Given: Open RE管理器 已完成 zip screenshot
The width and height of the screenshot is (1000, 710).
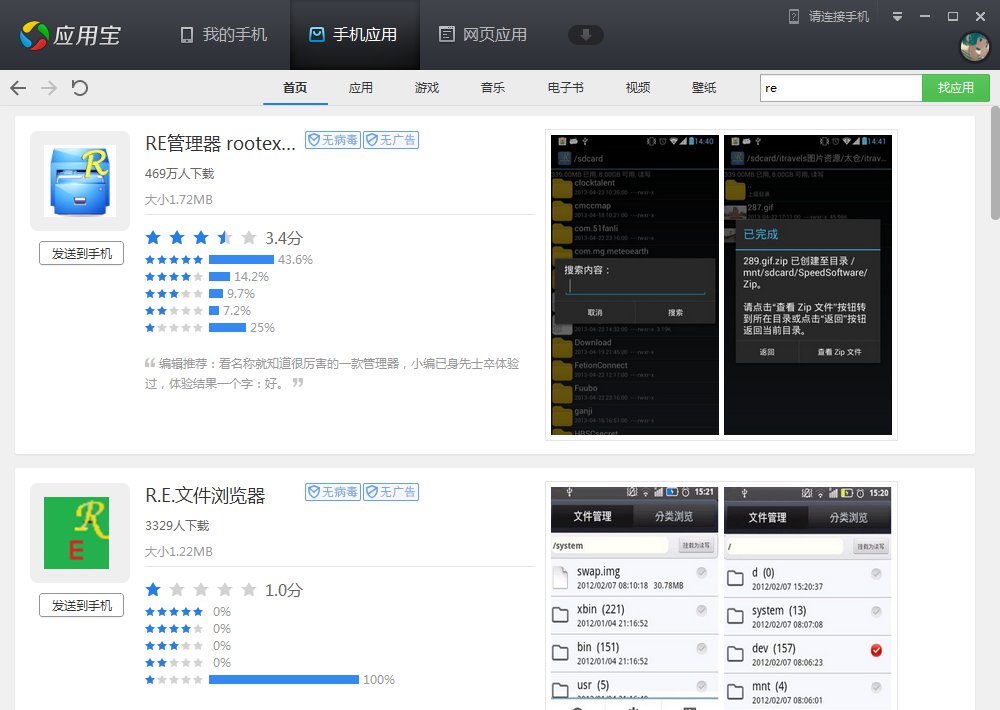Looking at the screenshot, I should pyautogui.click(x=808, y=285).
